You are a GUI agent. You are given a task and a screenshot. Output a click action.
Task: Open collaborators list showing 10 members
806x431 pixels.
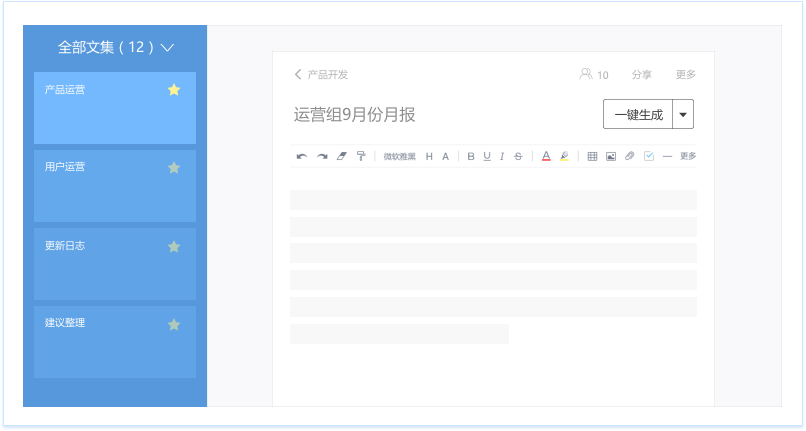pyautogui.click(x=593, y=75)
